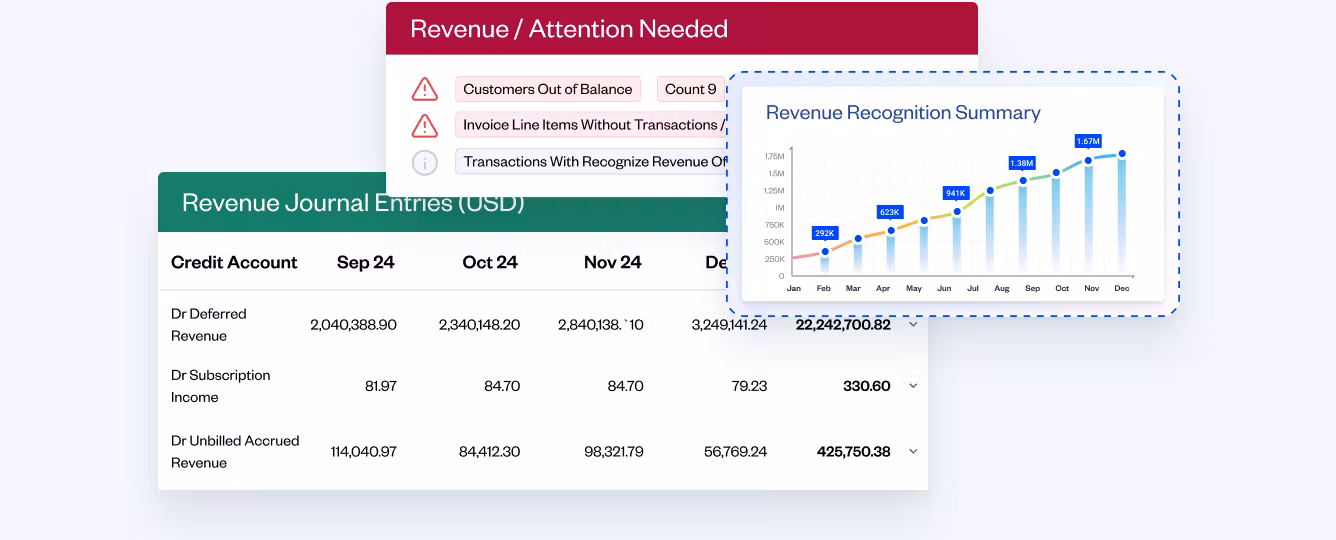
Task: Click the Sep 24 column header
Action: coord(365,263)
